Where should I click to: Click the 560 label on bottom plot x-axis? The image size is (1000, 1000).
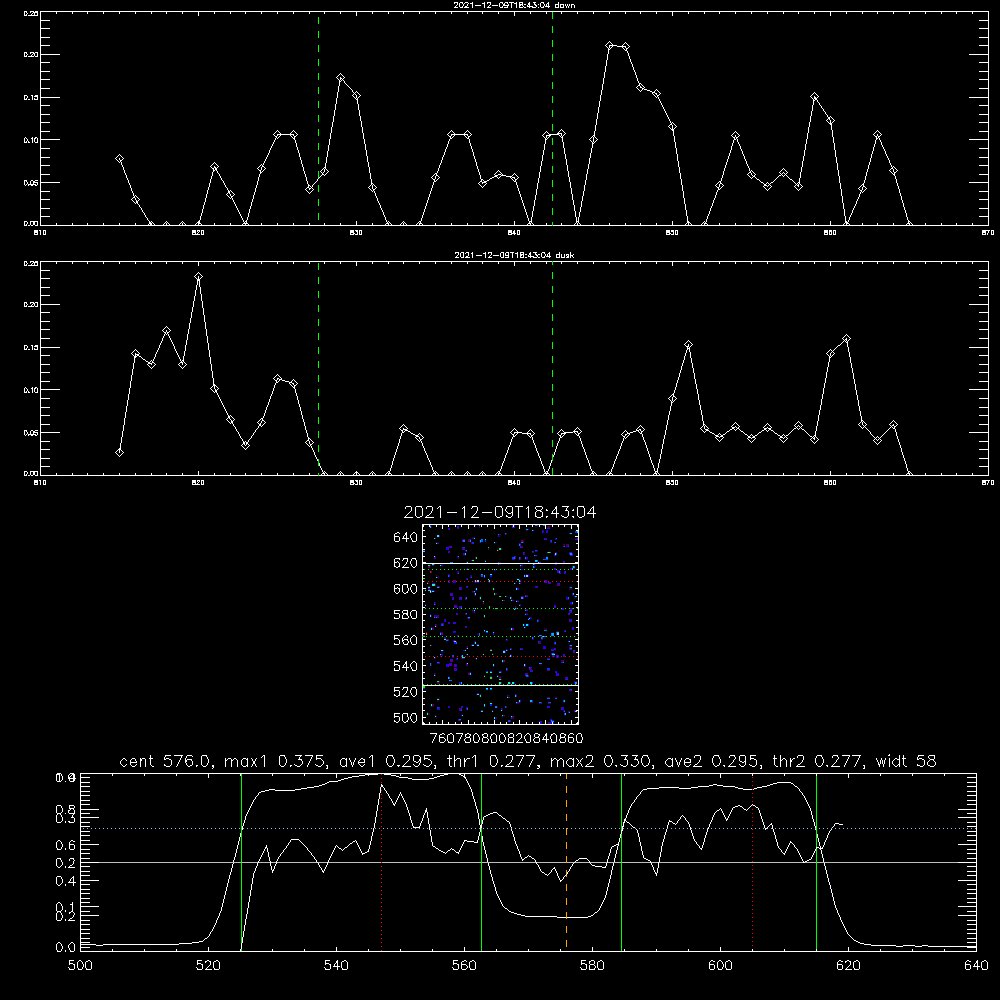pos(464,966)
